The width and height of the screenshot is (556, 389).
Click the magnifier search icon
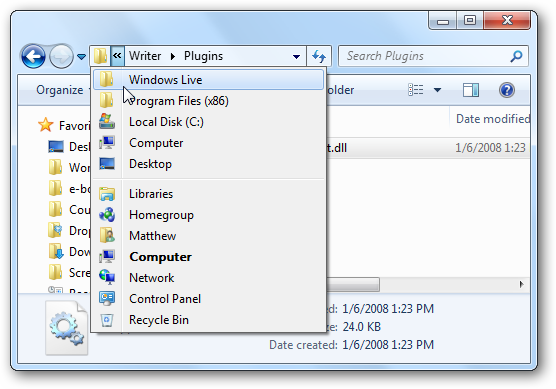tap(516, 56)
